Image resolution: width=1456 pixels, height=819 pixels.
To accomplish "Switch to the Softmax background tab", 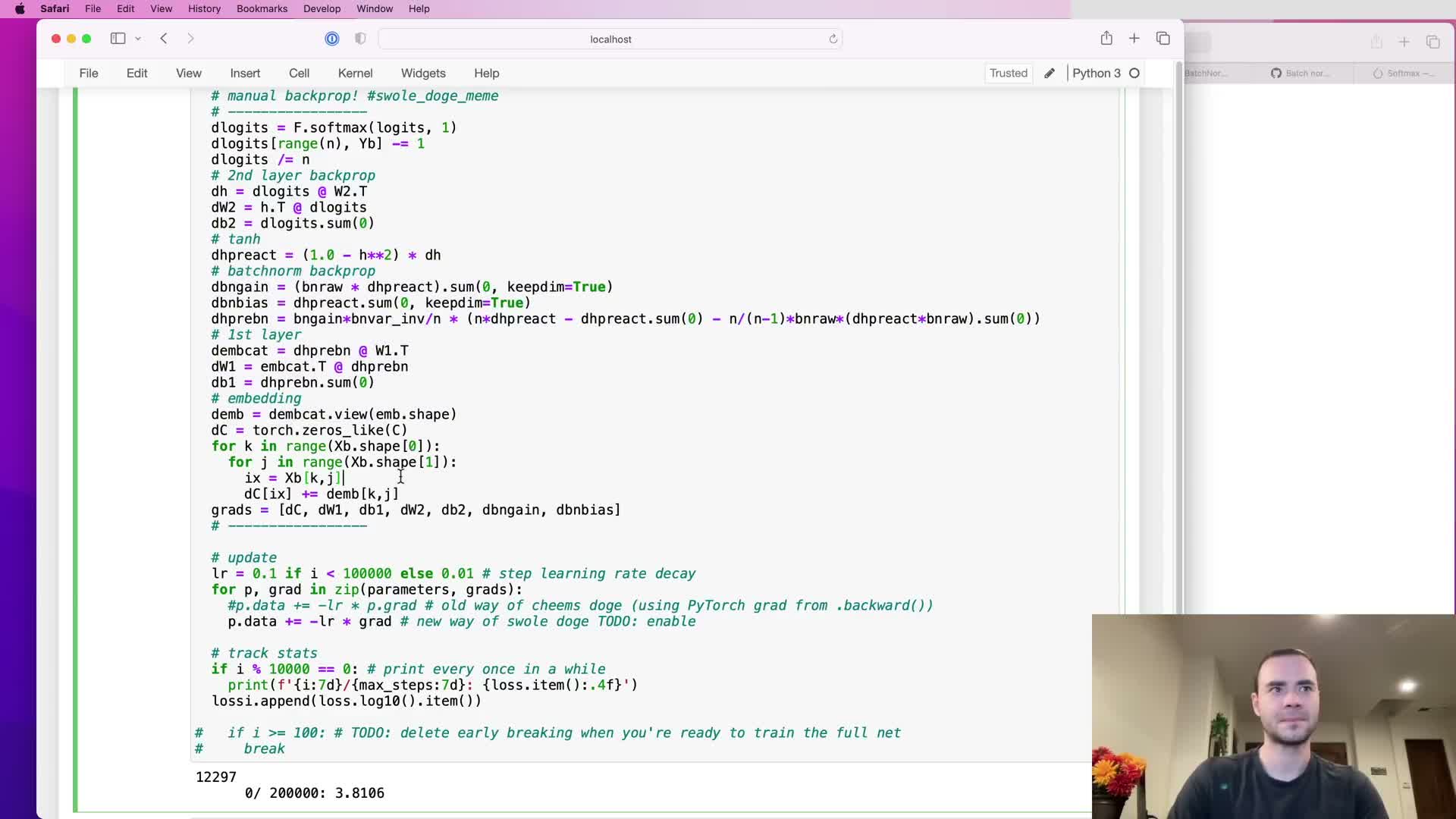I will pos(1403,74).
